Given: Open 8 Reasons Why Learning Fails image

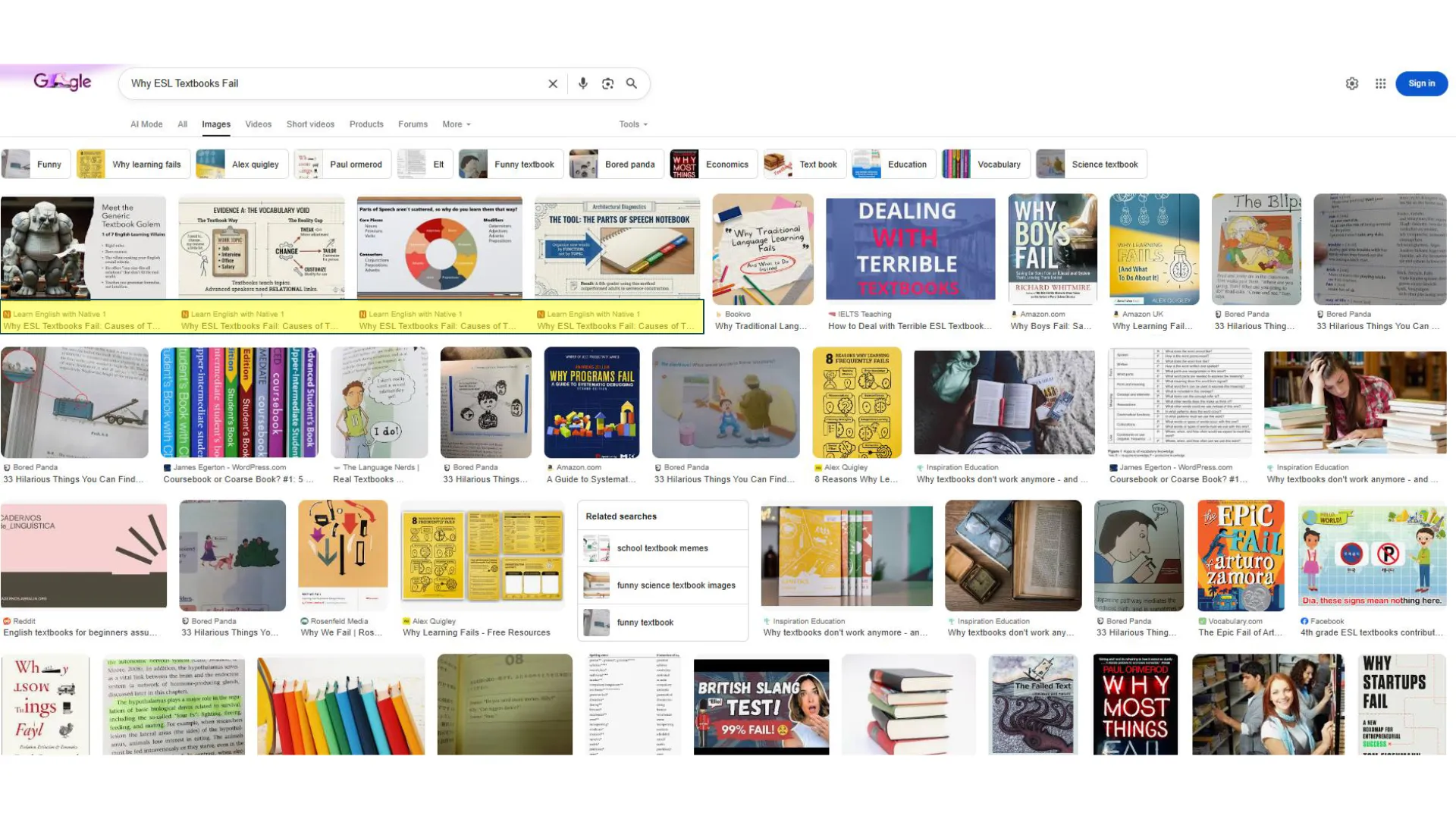Looking at the screenshot, I should coord(857,402).
